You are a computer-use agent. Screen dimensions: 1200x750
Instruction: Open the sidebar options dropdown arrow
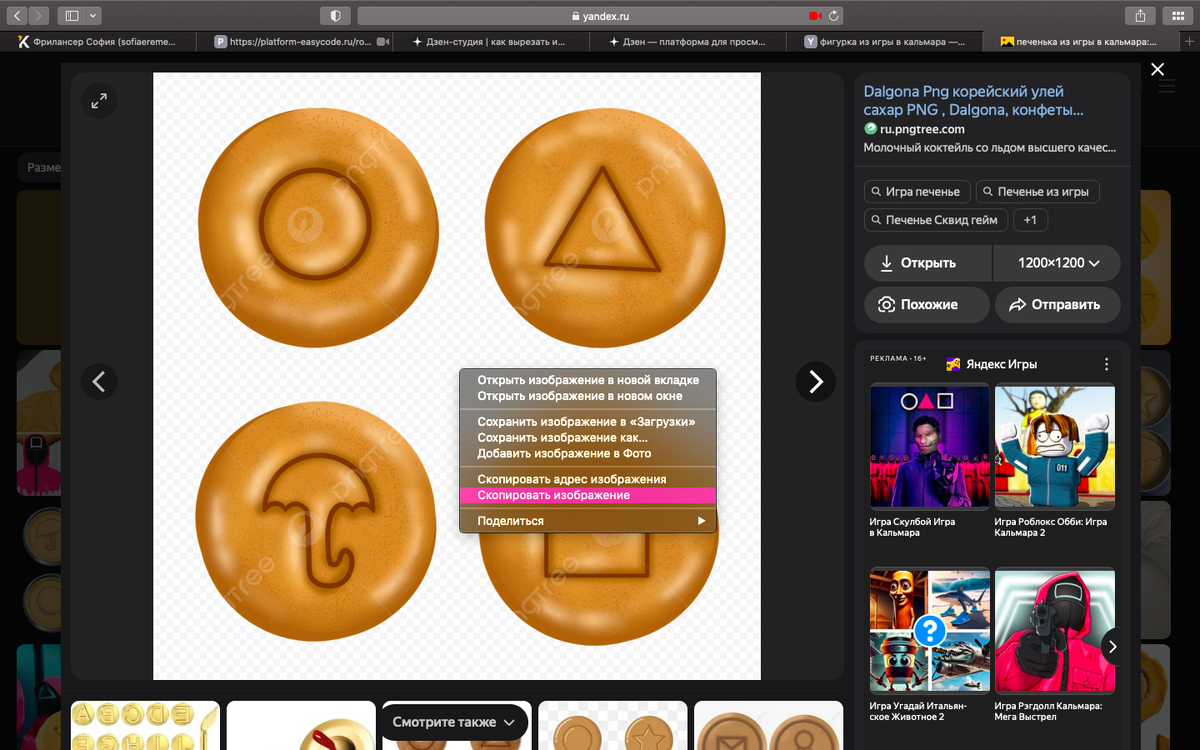[x=94, y=16]
